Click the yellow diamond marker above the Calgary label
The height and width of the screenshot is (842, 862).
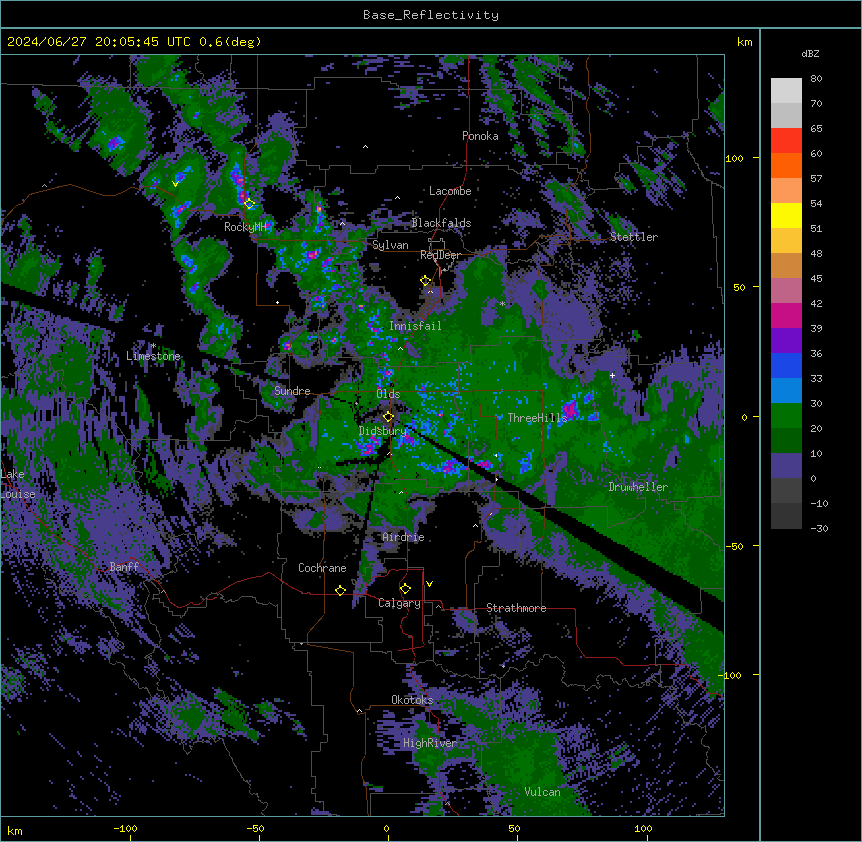(x=405, y=589)
